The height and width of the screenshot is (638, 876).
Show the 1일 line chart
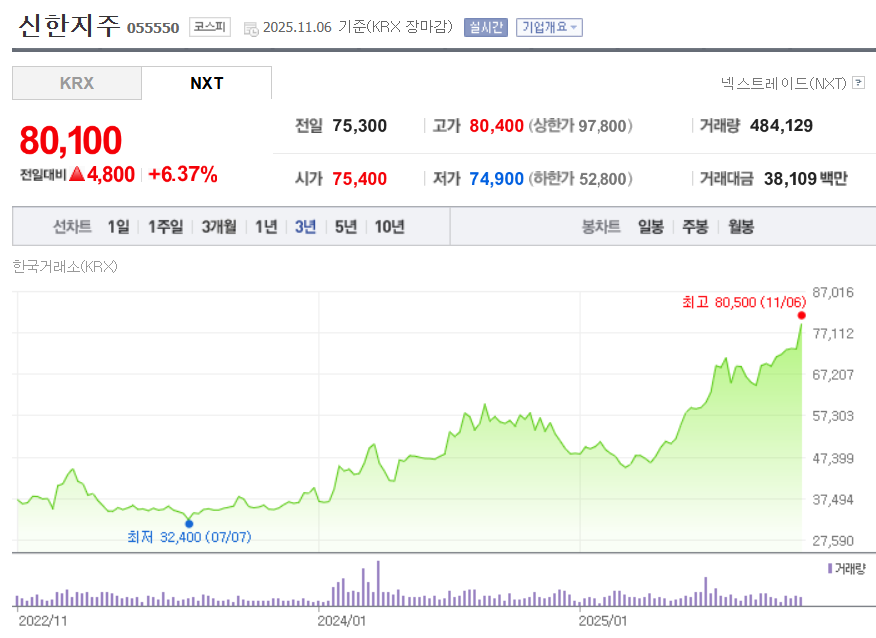point(118,226)
